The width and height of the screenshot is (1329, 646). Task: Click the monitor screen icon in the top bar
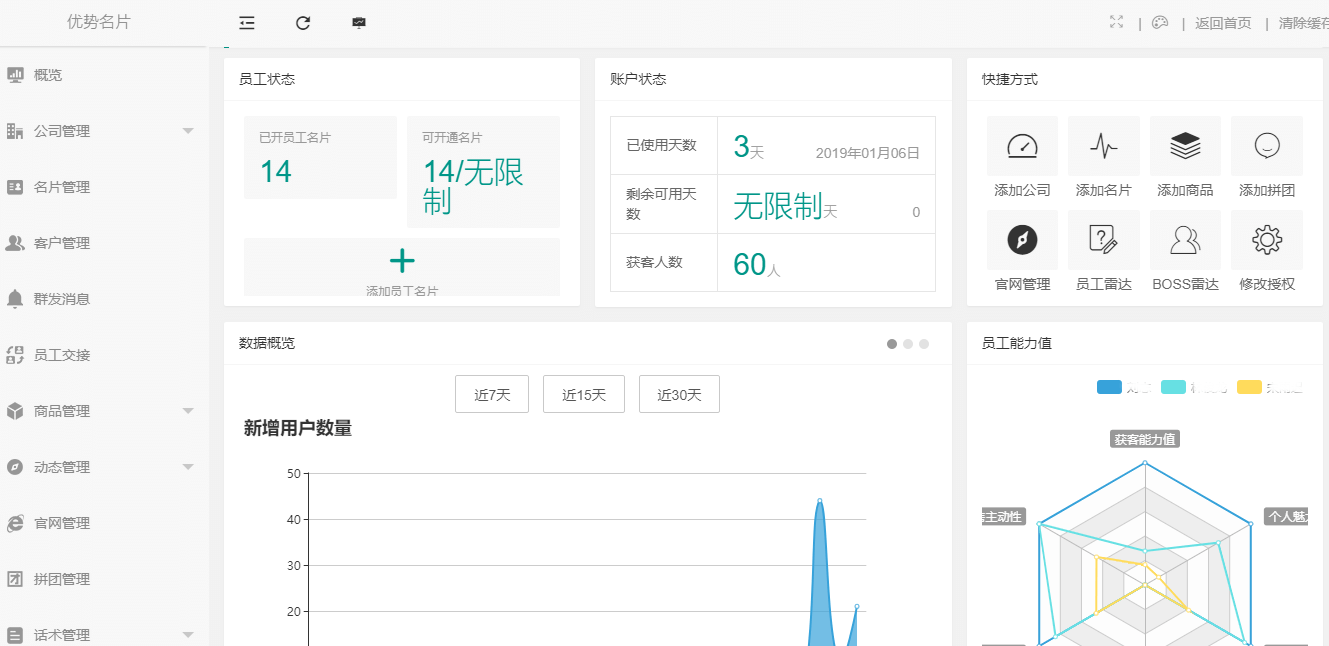(359, 23)
